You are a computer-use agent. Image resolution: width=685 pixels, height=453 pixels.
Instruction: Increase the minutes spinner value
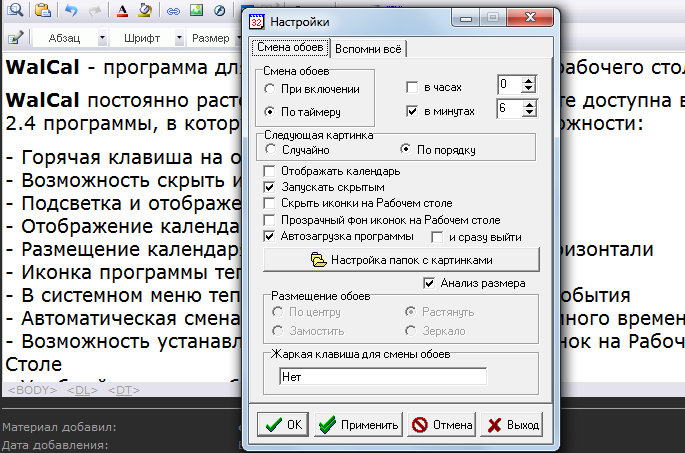(529, 104)
